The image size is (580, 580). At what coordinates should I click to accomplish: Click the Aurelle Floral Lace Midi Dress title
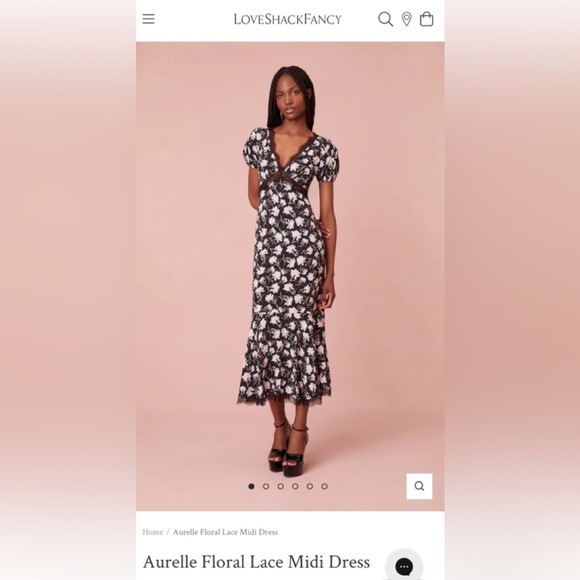(x=256, y=562)
